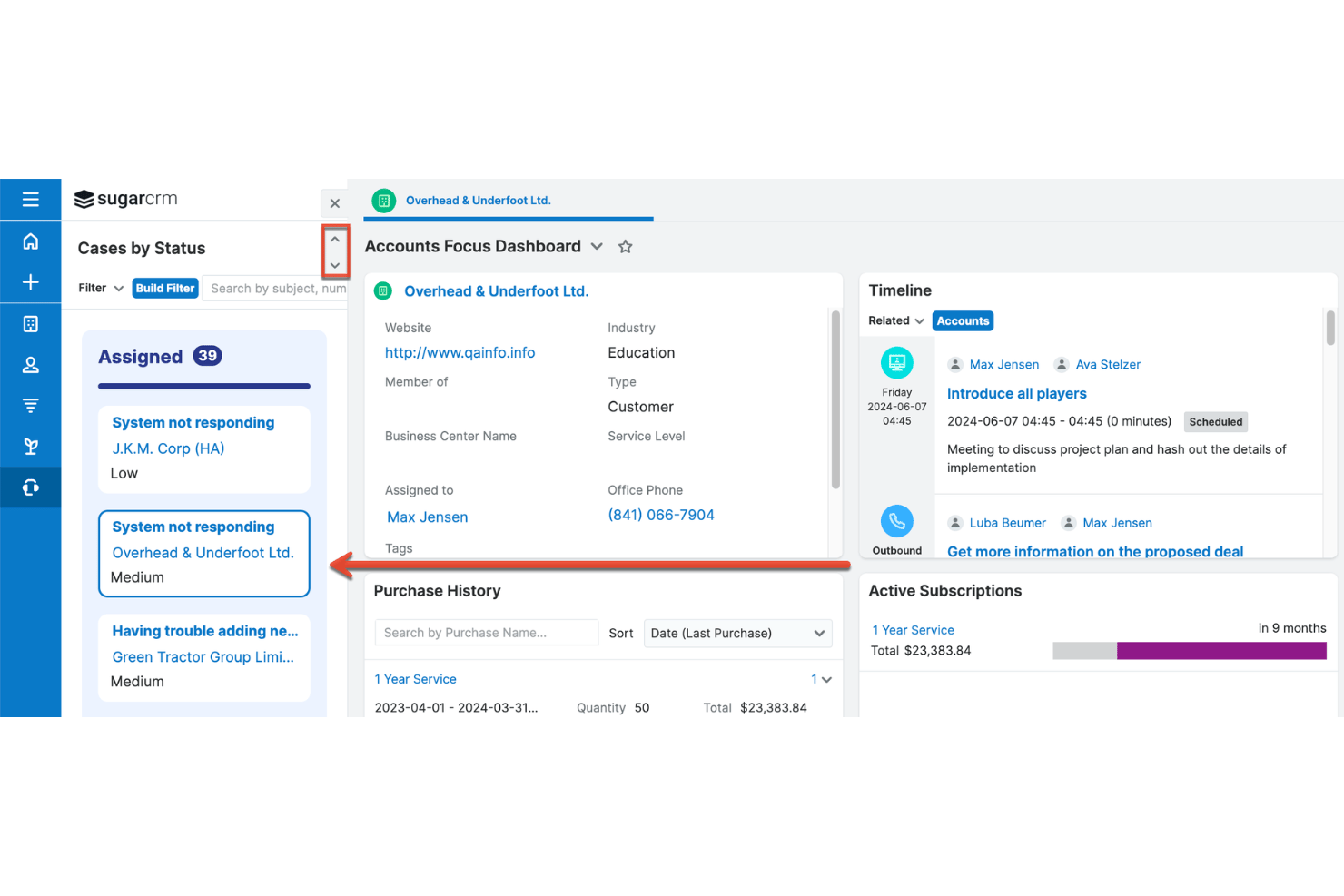Click avatar icon next to Luba Beumer
1344x896 pixels.
[x=955, y=523]
